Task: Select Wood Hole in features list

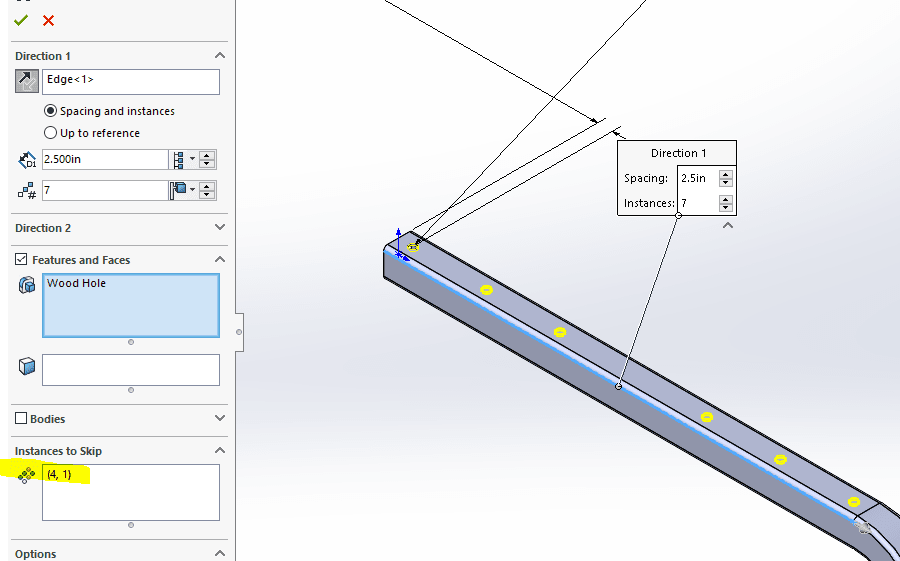Action: pyautogui.click(x=76, y=283)
